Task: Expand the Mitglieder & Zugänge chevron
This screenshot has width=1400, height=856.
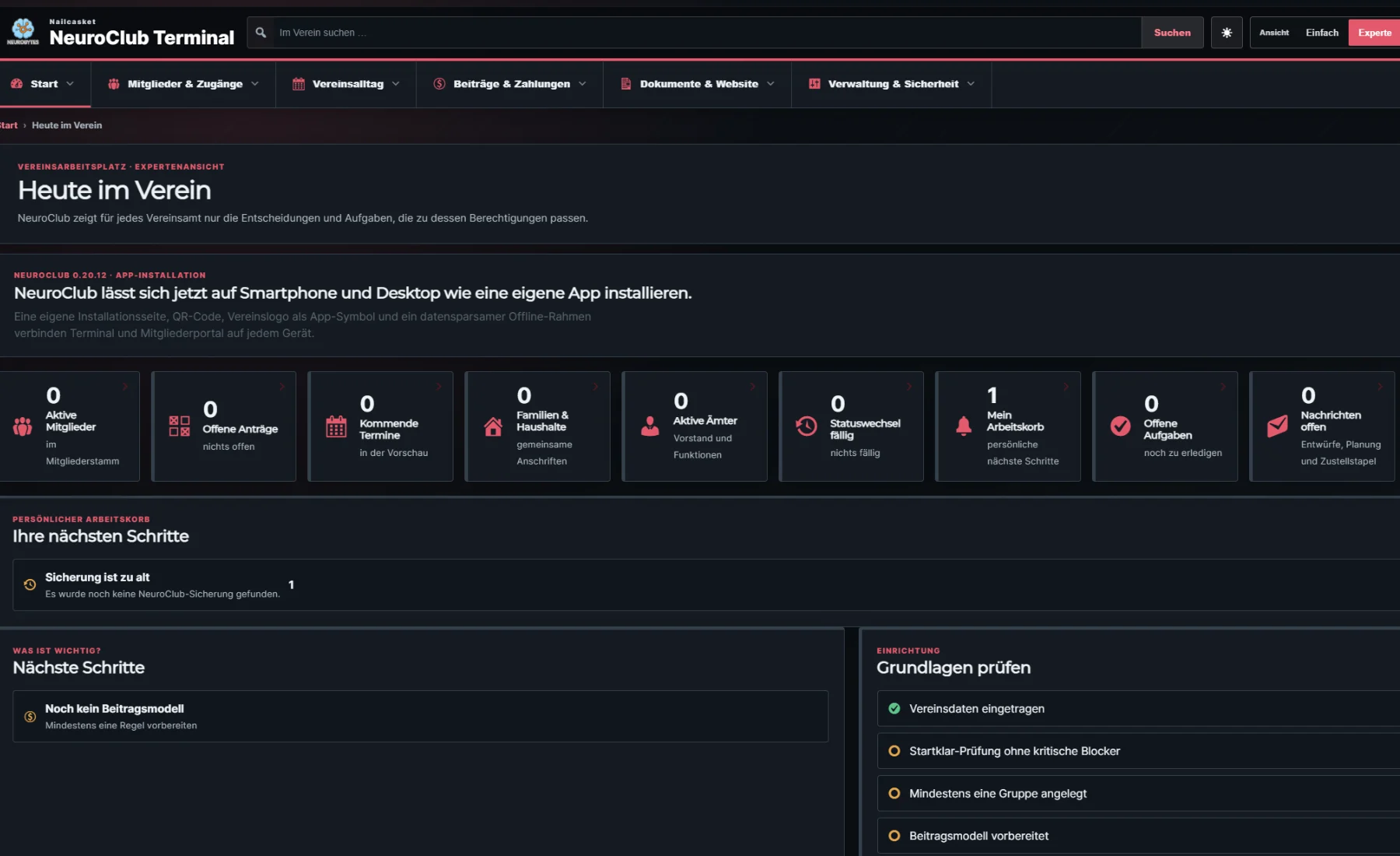Action: [254, 84]
